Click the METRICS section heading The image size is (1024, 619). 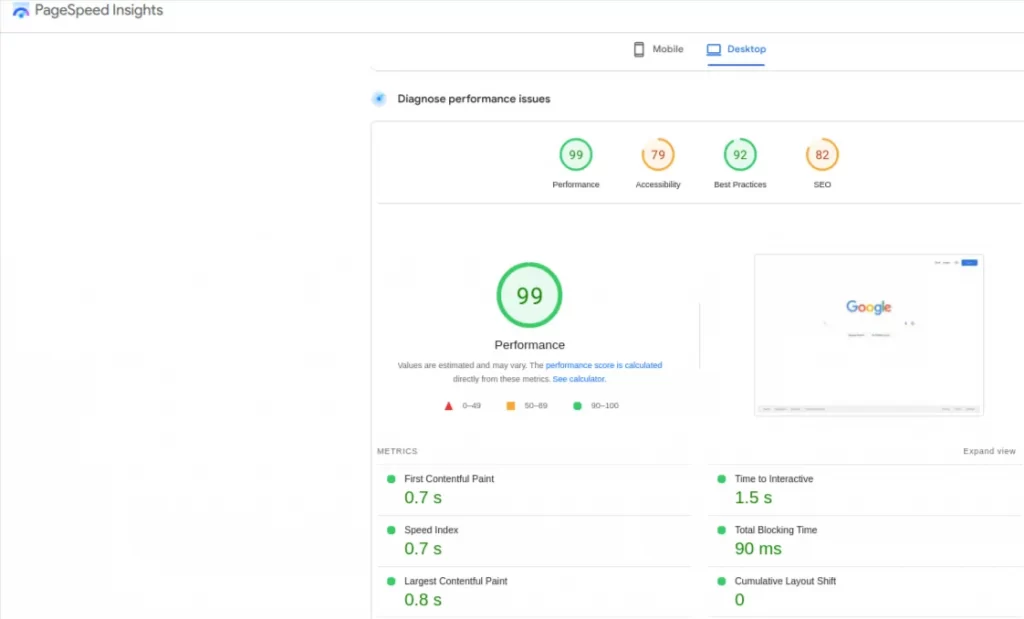tap(397, 451)
